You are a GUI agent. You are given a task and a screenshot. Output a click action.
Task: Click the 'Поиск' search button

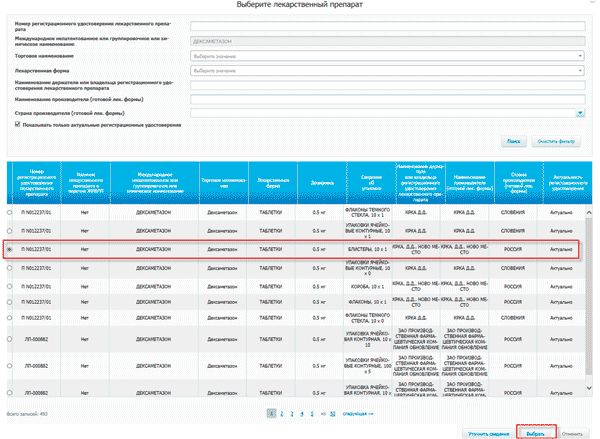tap(513, 142)
